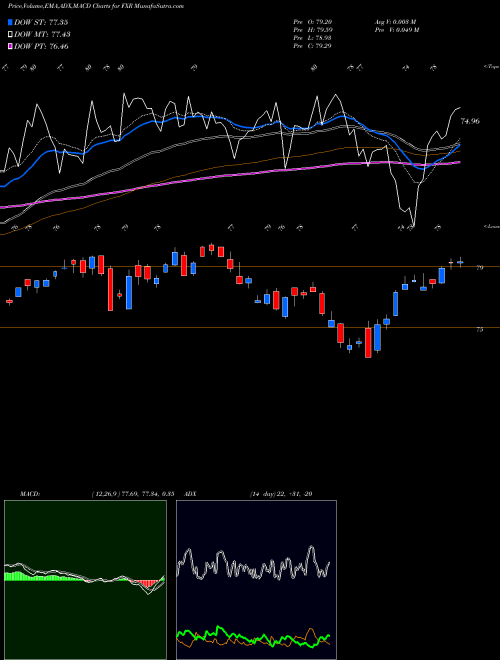500x660 pixels.
Task: Click the blue DOW ST legend swatch
Action: 10,22
